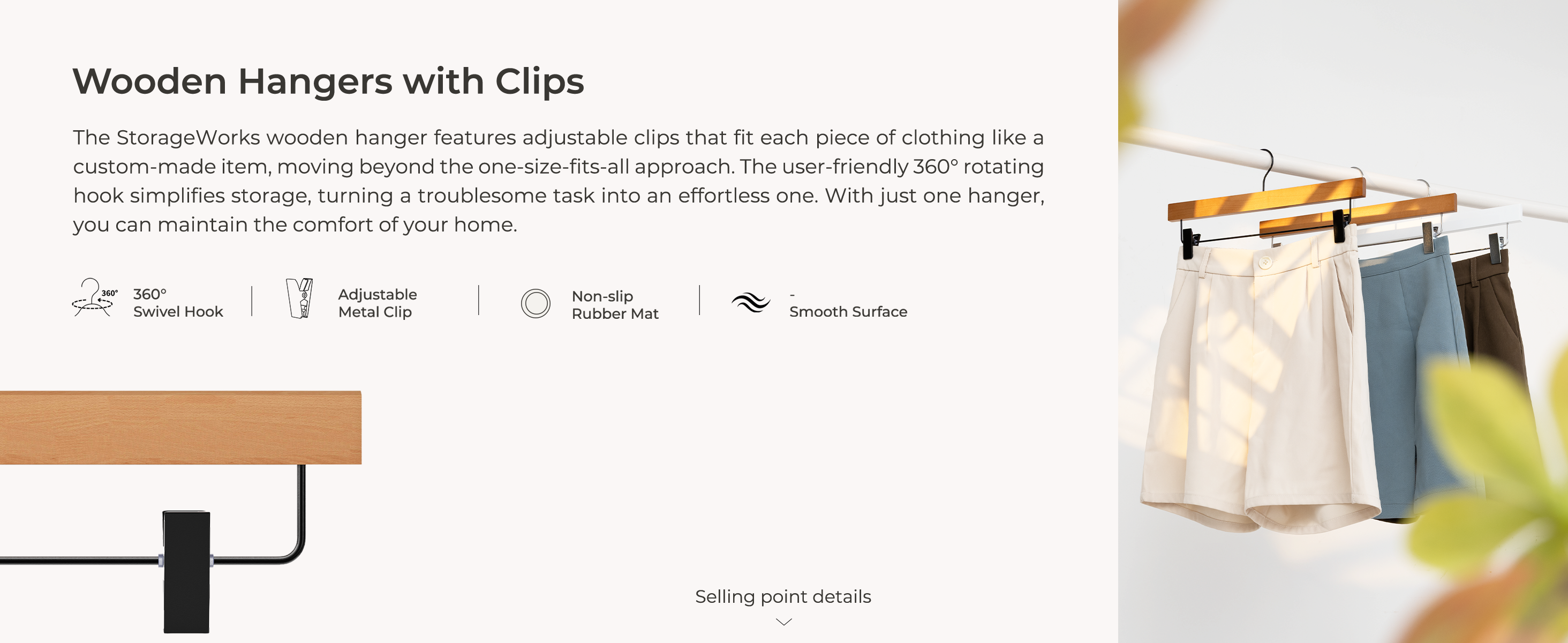Click the 360° swivel hook icon
This screenshot has height=643, width=1568.
point(93,298)
